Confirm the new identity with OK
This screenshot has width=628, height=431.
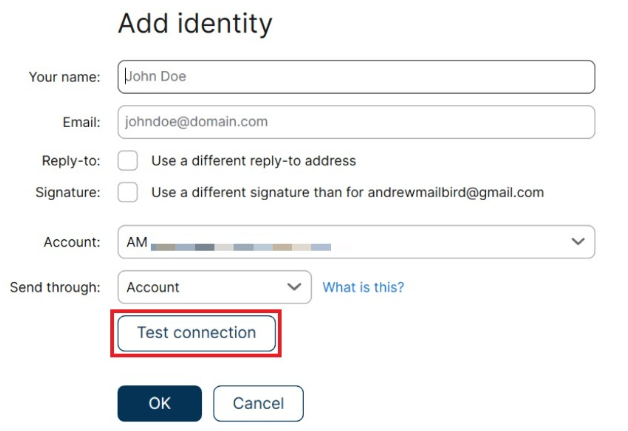tap(159, 403)
